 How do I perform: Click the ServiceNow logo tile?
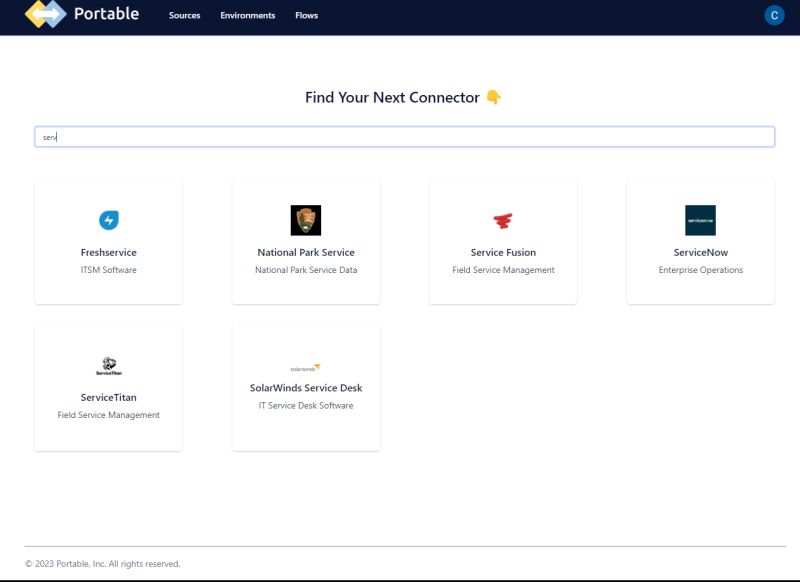(x=700, y=220)
